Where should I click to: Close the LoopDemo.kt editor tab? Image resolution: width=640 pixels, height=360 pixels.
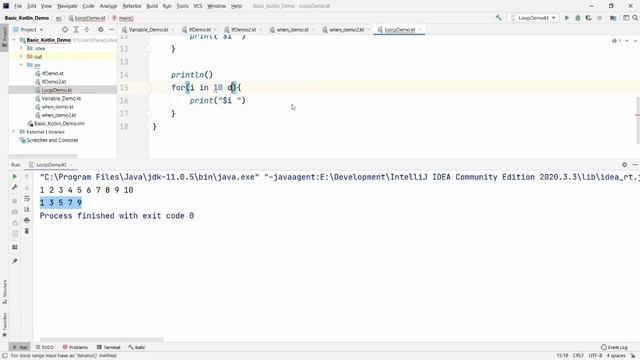click(x=420, y=30)
